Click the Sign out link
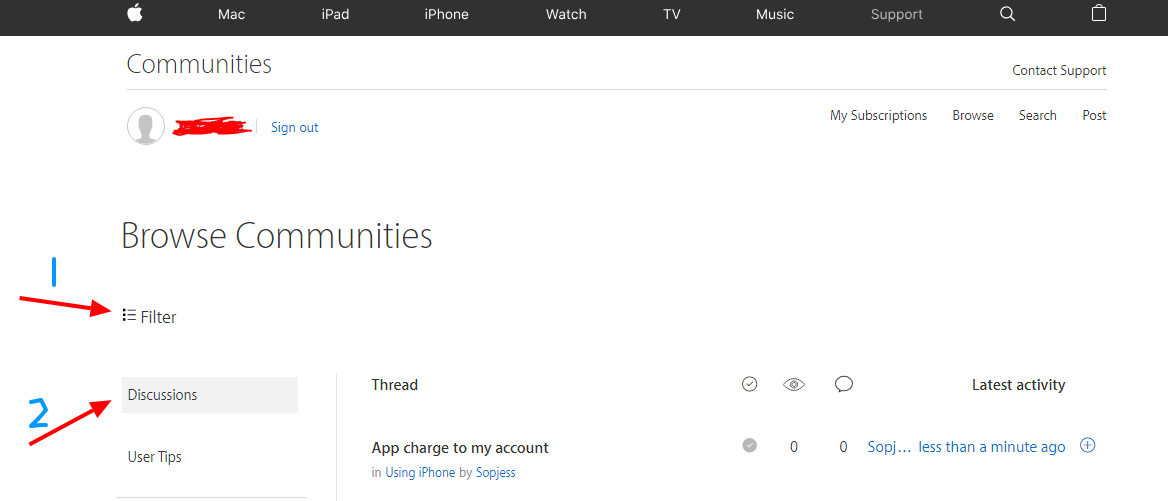1168x501 pixels. tap(294, 127)
